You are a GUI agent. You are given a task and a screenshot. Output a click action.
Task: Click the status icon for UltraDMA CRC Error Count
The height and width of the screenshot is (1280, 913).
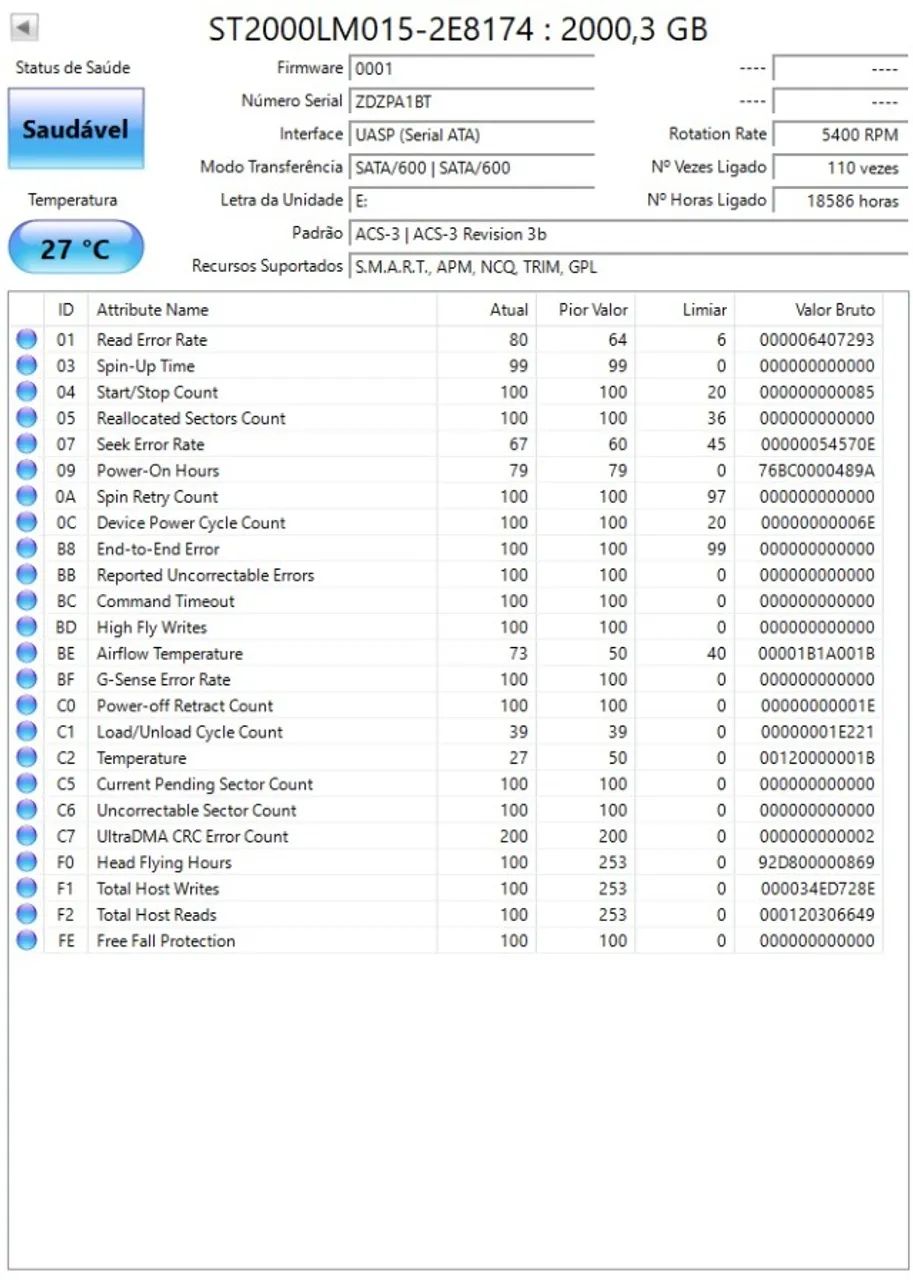coord(27,836)
